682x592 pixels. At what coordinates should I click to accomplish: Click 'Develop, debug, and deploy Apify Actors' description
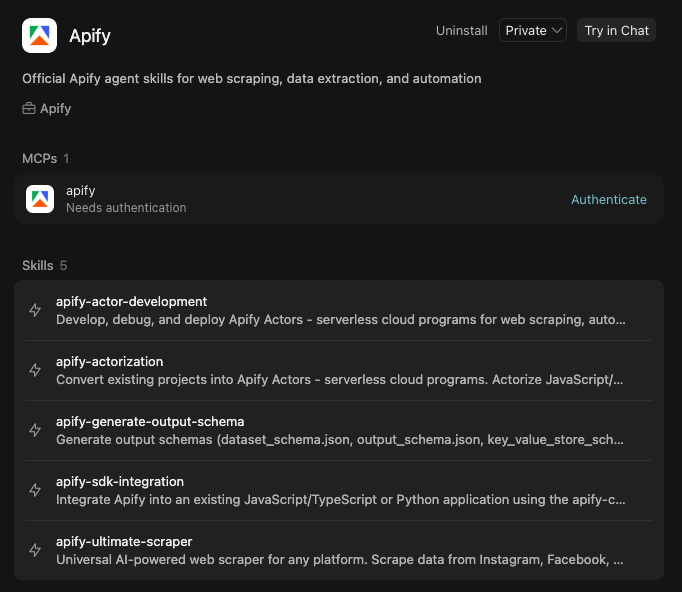341,320
